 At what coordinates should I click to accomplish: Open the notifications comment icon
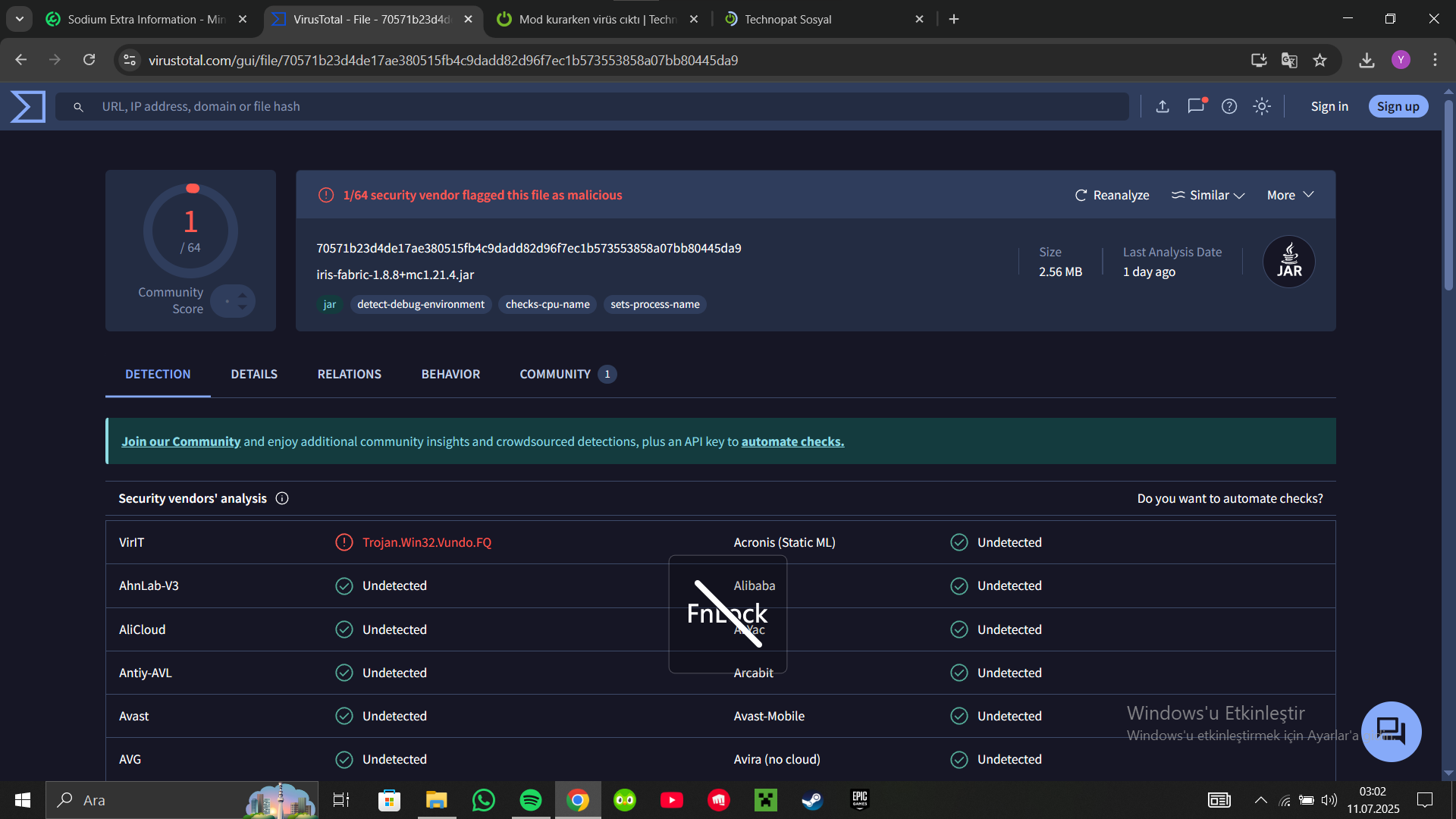pyautogui.click(x=1196, y=106)
